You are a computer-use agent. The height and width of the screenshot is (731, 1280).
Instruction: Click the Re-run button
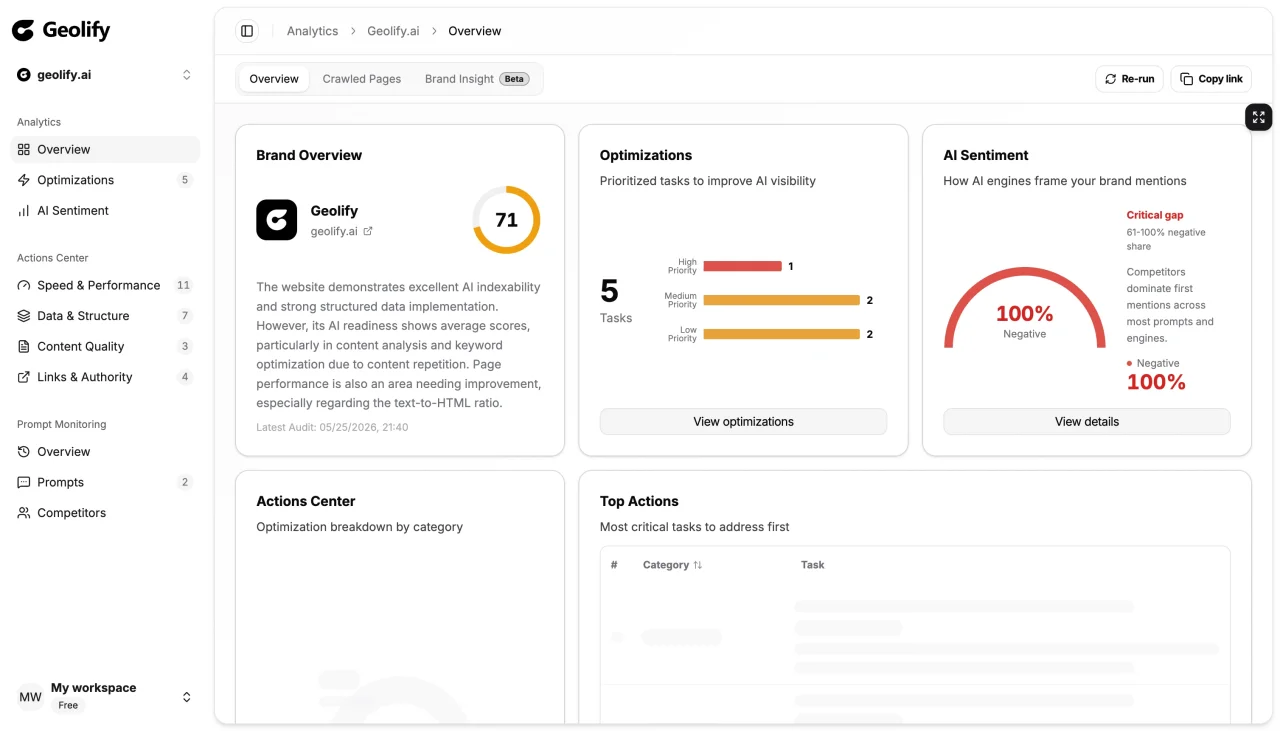(x=1130, y=79)
